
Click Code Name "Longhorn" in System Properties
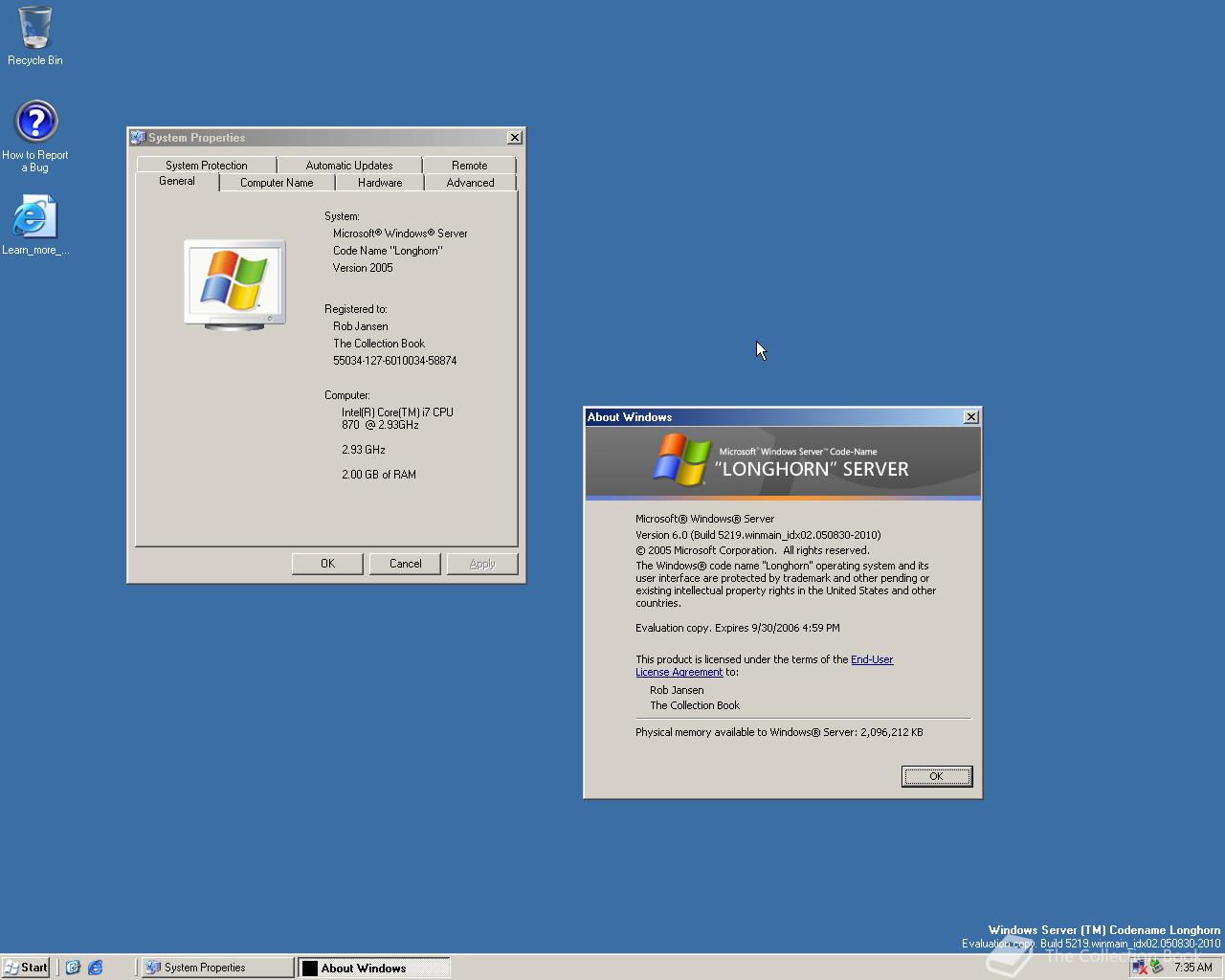pos(388,251)
